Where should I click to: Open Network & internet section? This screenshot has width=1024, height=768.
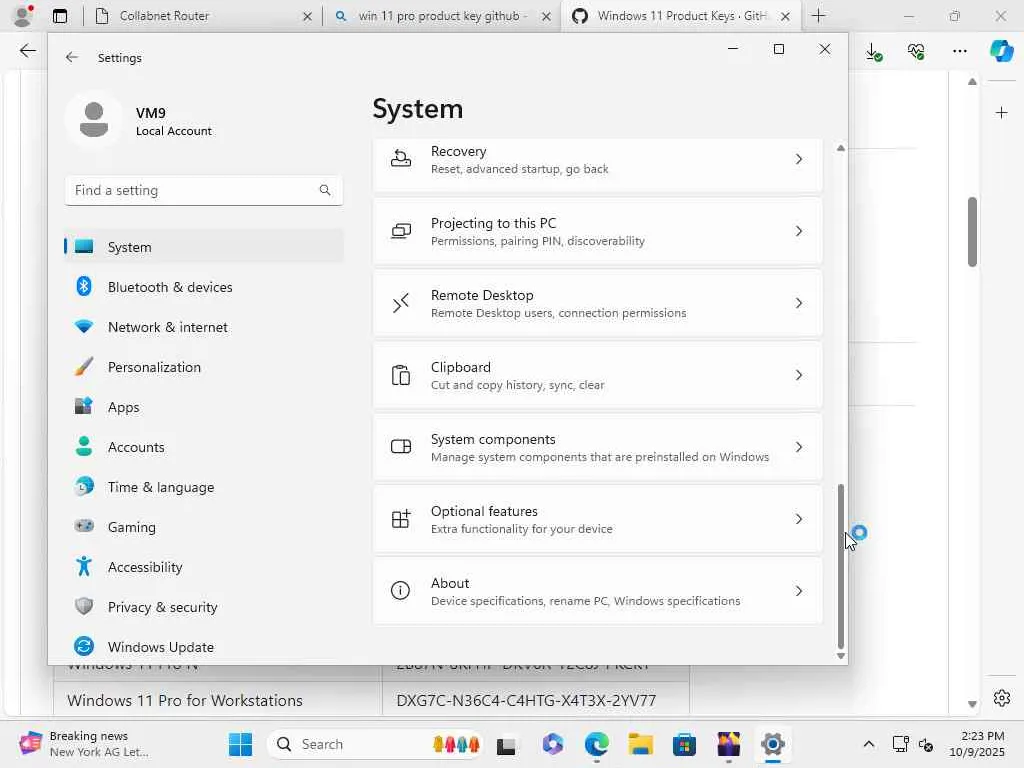(204, 327)
